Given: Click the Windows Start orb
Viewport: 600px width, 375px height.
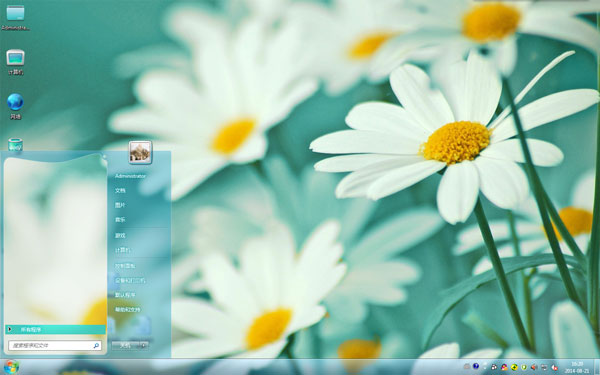Looking at the screenshot, I should 11,367.
